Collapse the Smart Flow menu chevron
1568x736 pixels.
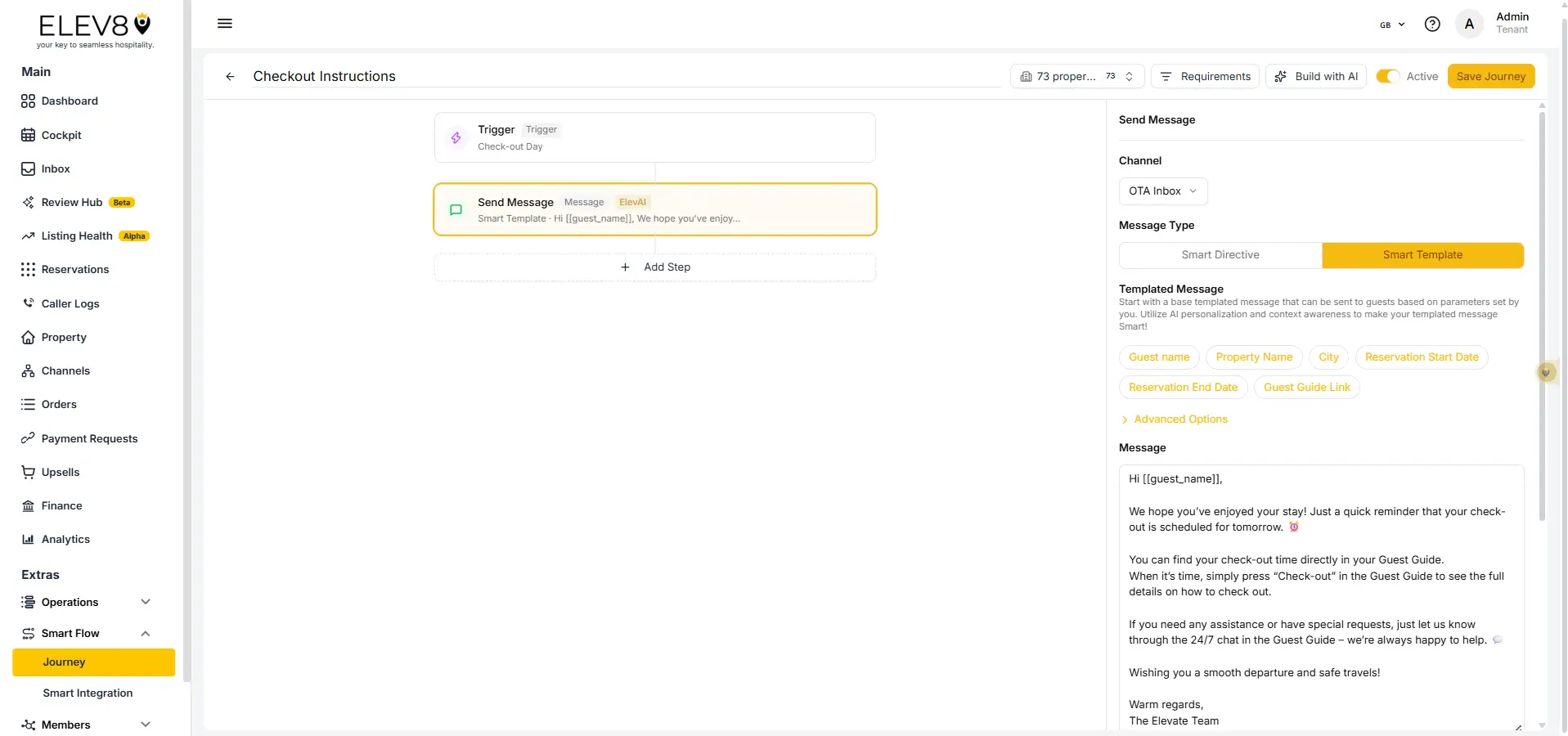coord(146,633)
